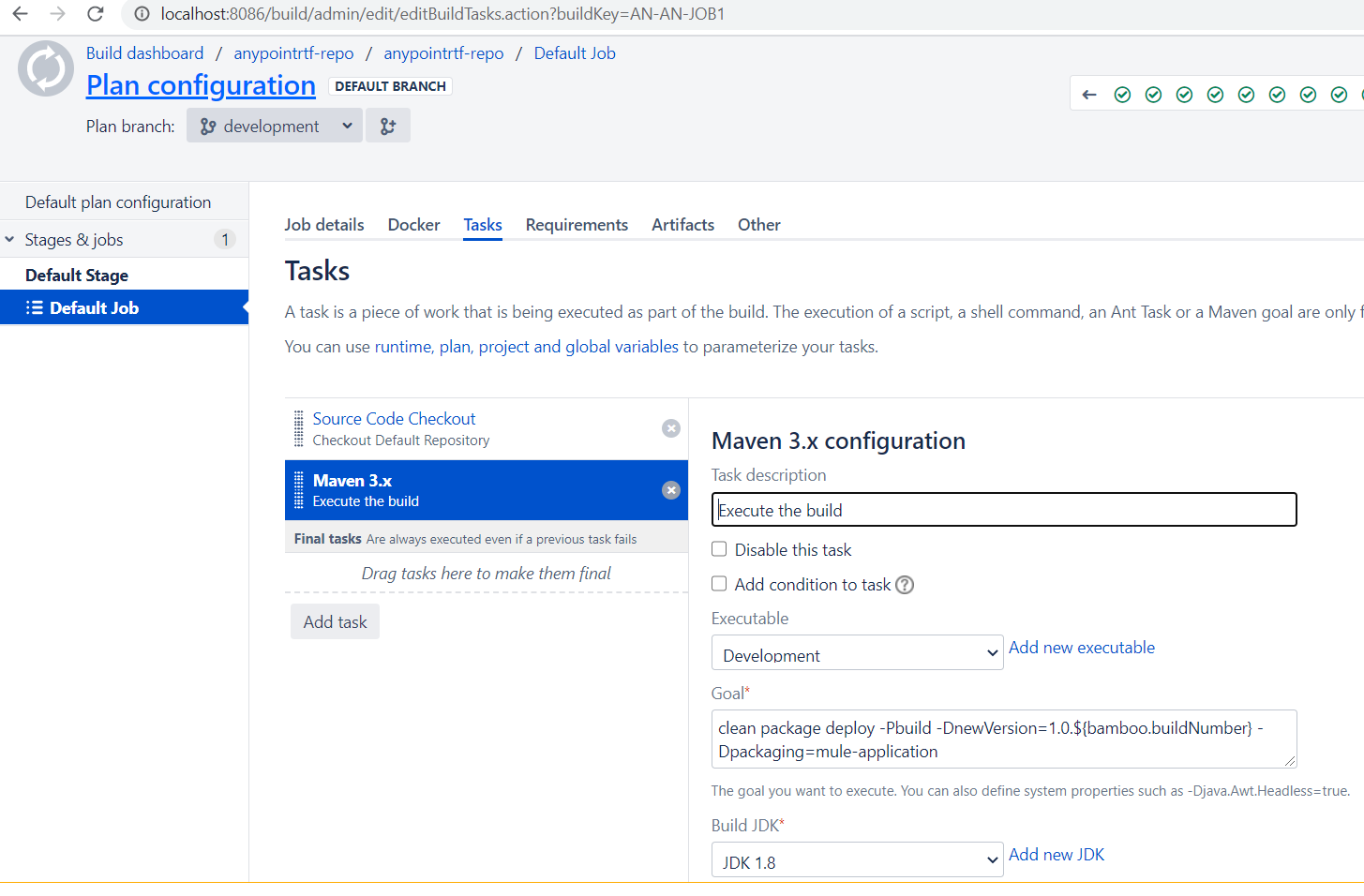The height and width of the screenshot is (896, 1364).
Task: Check Add condition to task checkbox
Action: coord(719,584)
